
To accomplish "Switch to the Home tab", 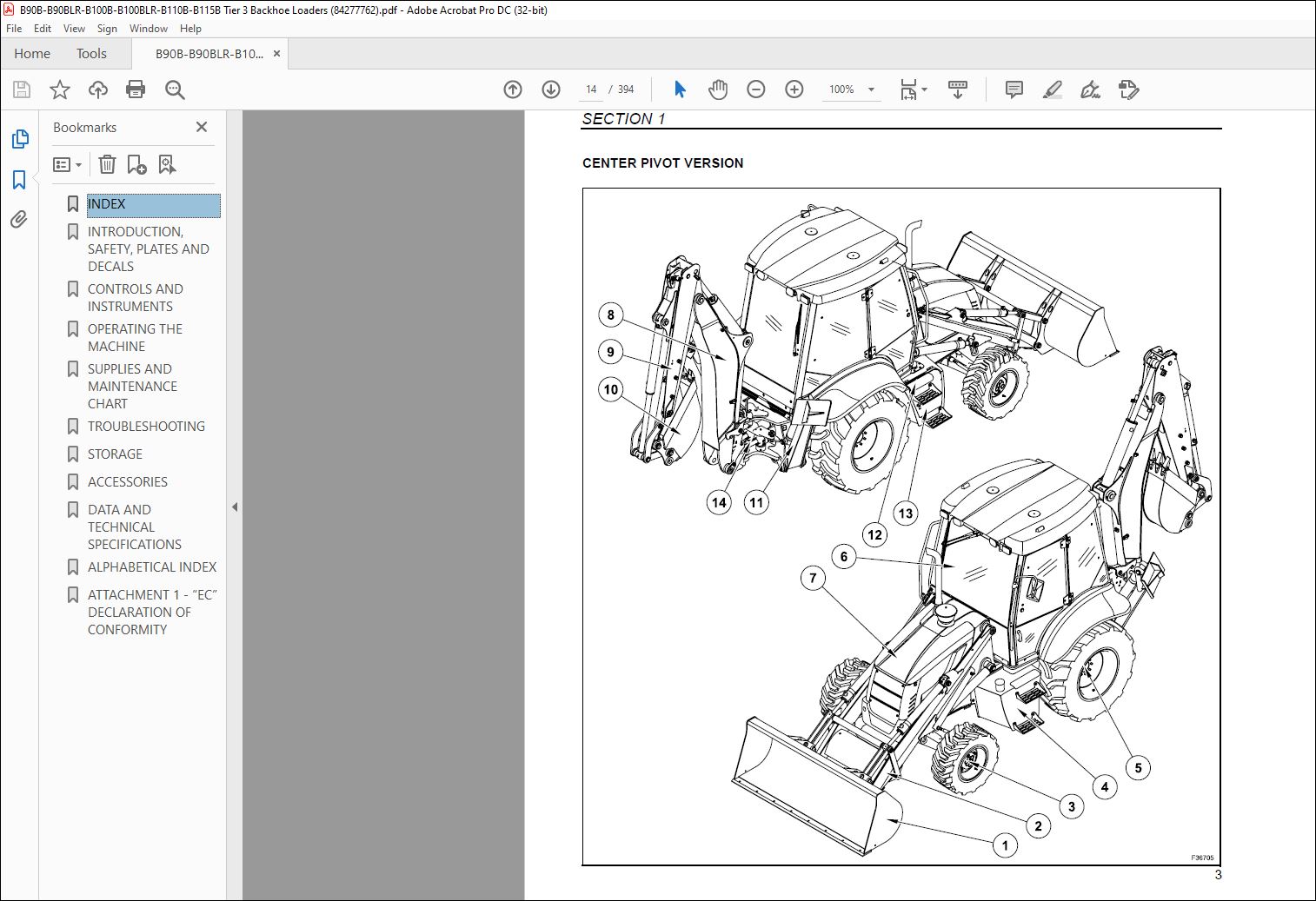I will pos(32,54).
